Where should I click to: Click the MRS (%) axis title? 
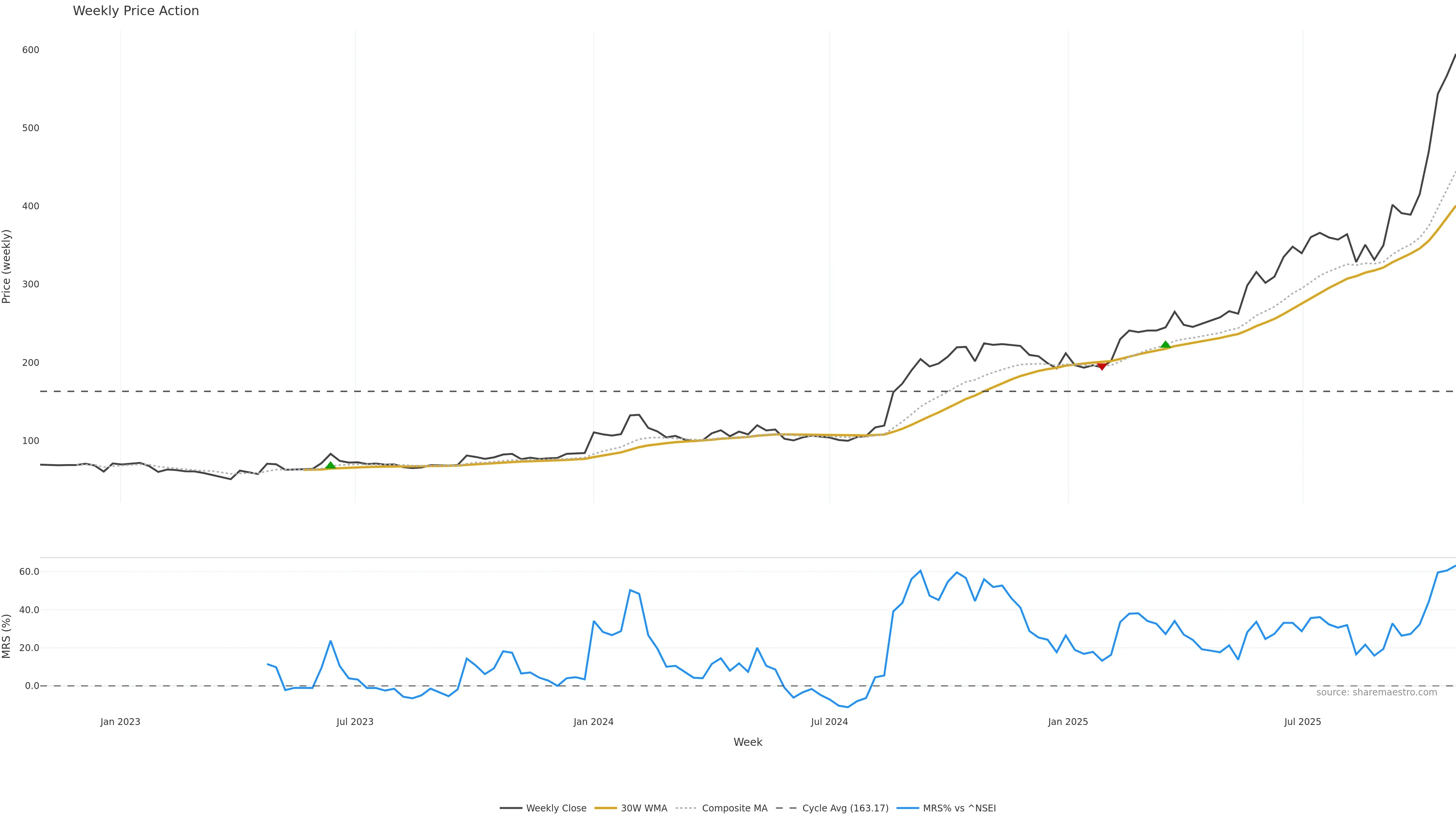7,636
